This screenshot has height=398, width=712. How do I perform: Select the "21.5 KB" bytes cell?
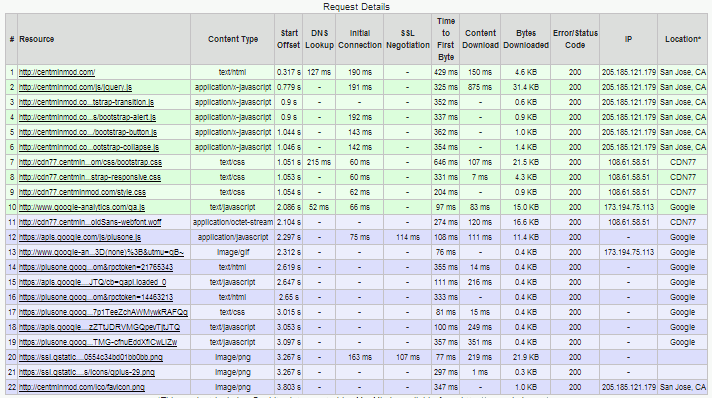tap(526, 162)
